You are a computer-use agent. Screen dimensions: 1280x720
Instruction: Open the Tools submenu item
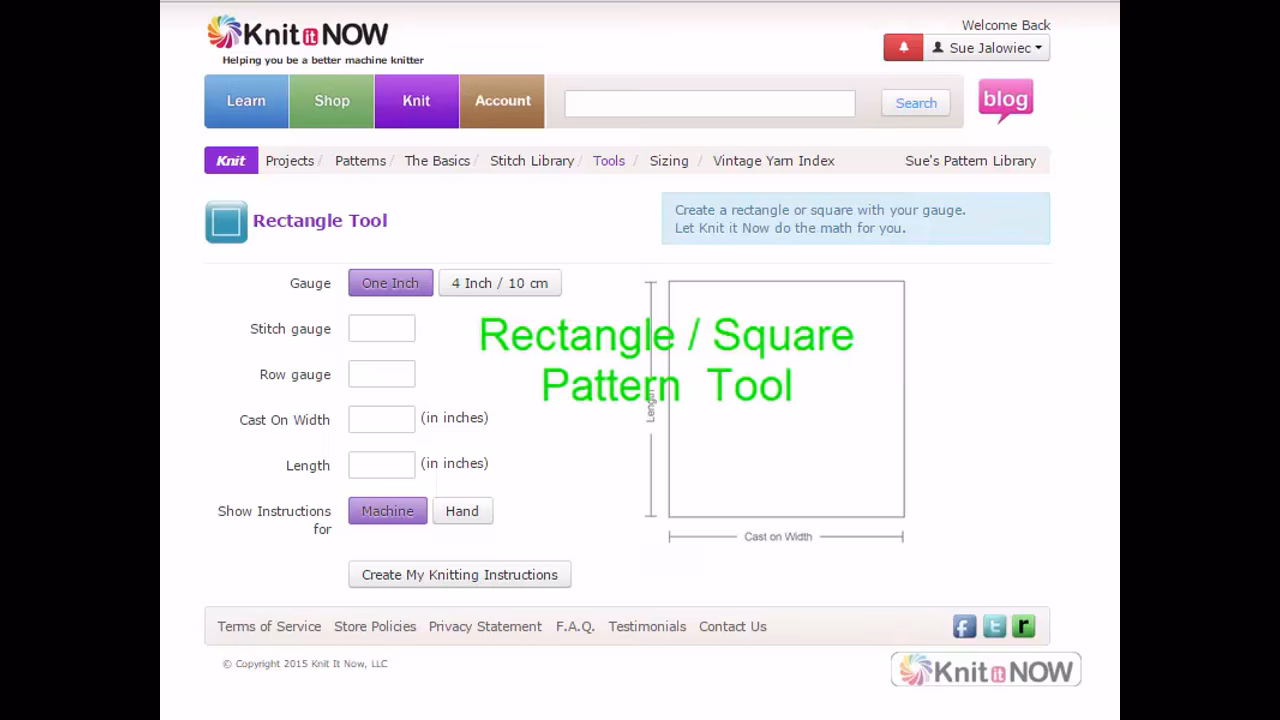tap(609, 161)
